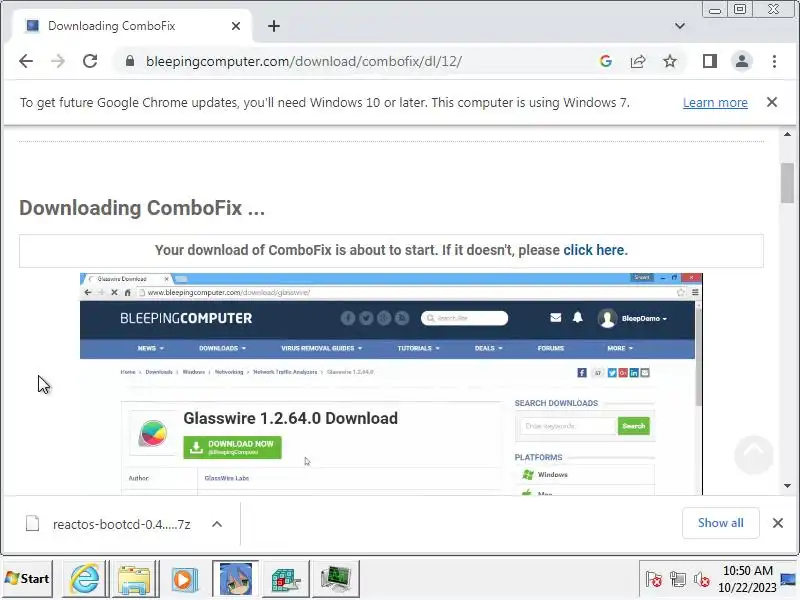800x600 pixels.
Task: Launch Windows Media Player from taskbar
Action: click(x=184, y=579)
